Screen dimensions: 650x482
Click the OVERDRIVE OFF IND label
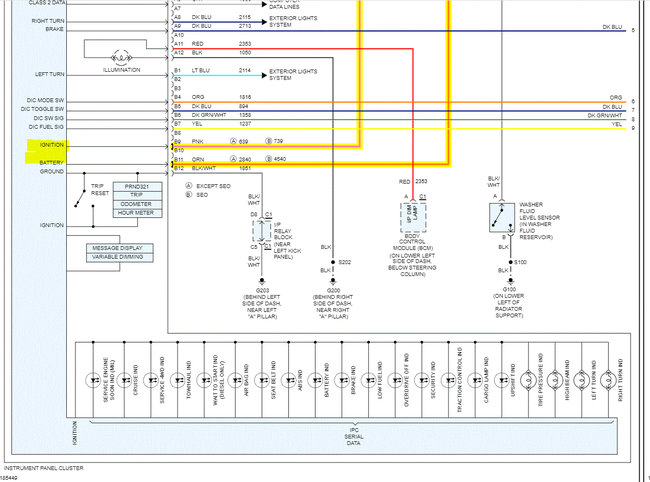click(406, 380)
